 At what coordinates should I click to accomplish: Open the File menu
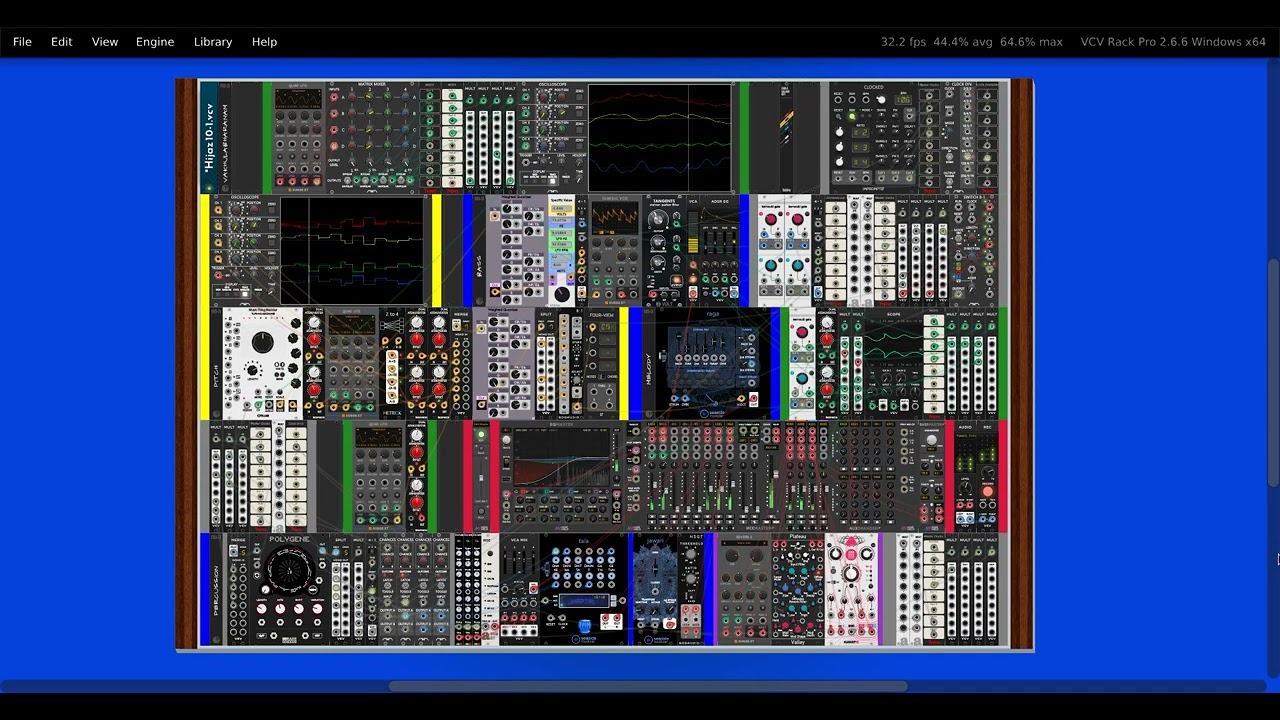[x=22, y=42]
